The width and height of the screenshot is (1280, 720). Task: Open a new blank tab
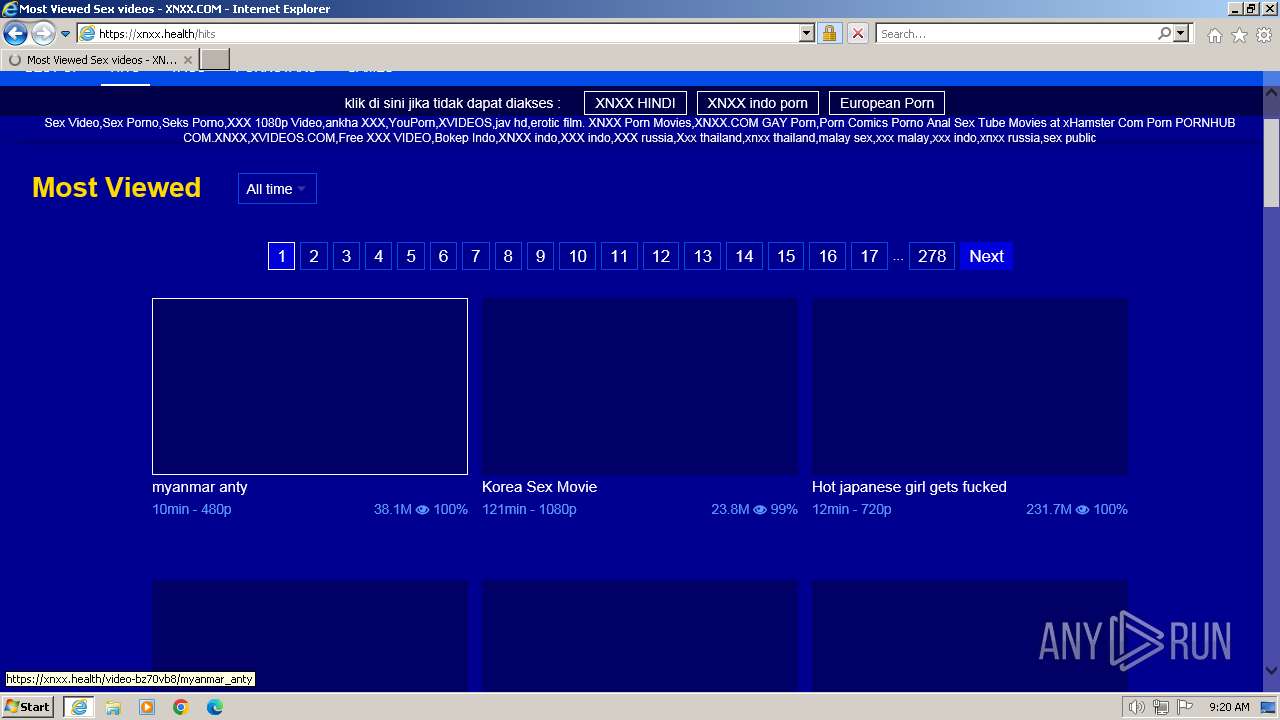pos(215,60)
